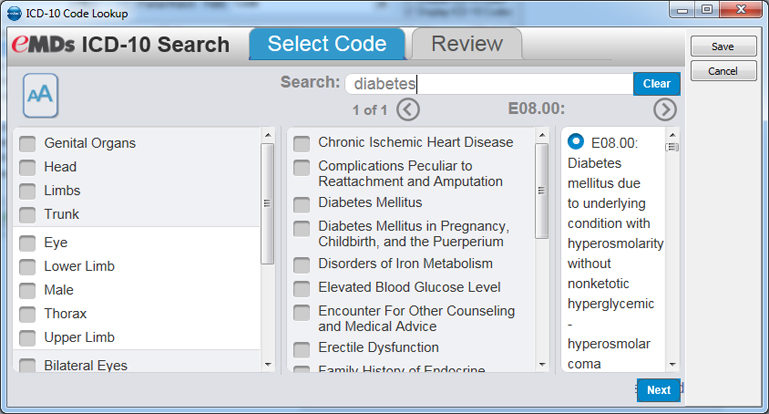Click the diabetes search input field

[489, 84]
